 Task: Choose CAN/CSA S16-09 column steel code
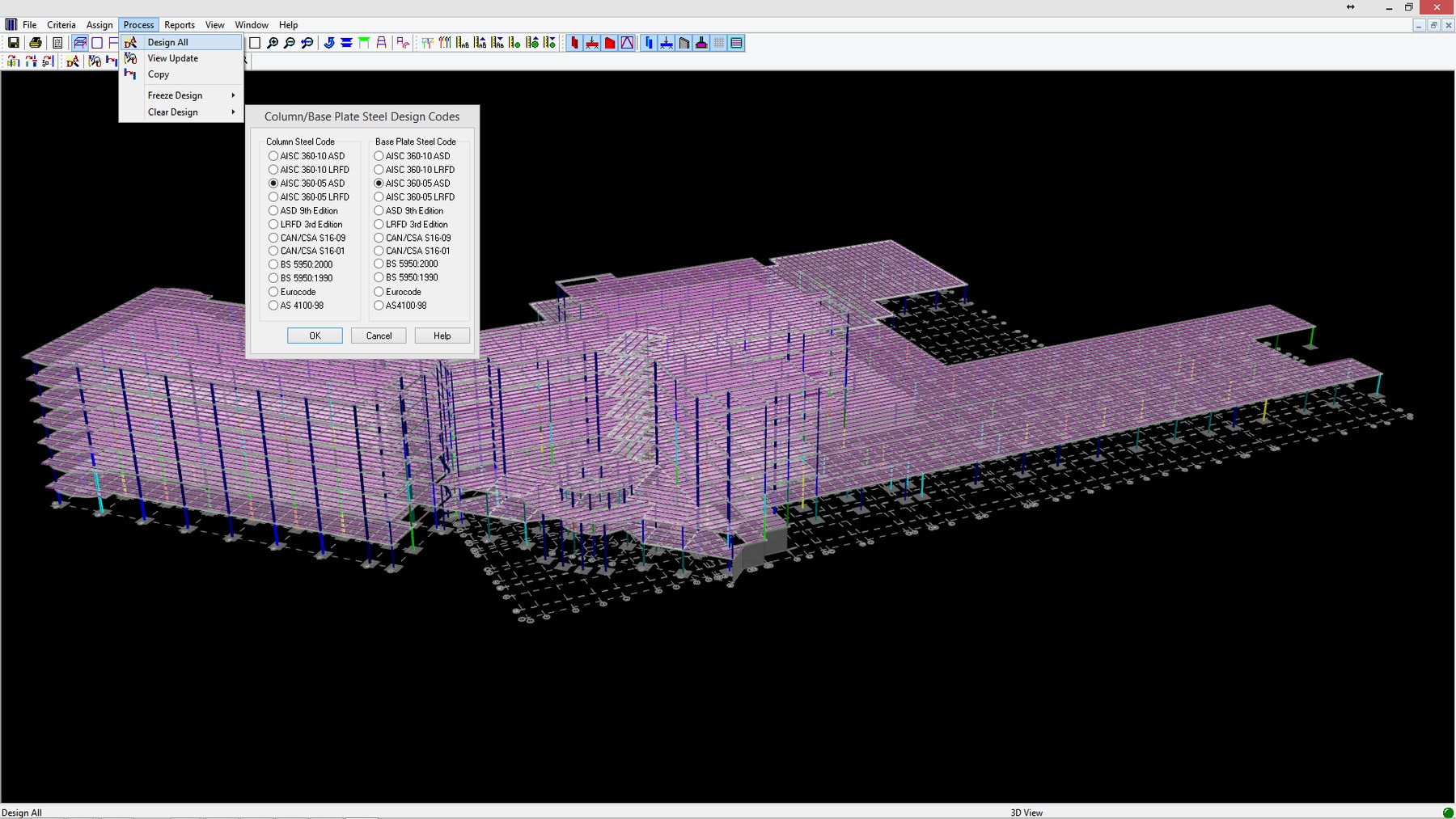pos(273,238)
